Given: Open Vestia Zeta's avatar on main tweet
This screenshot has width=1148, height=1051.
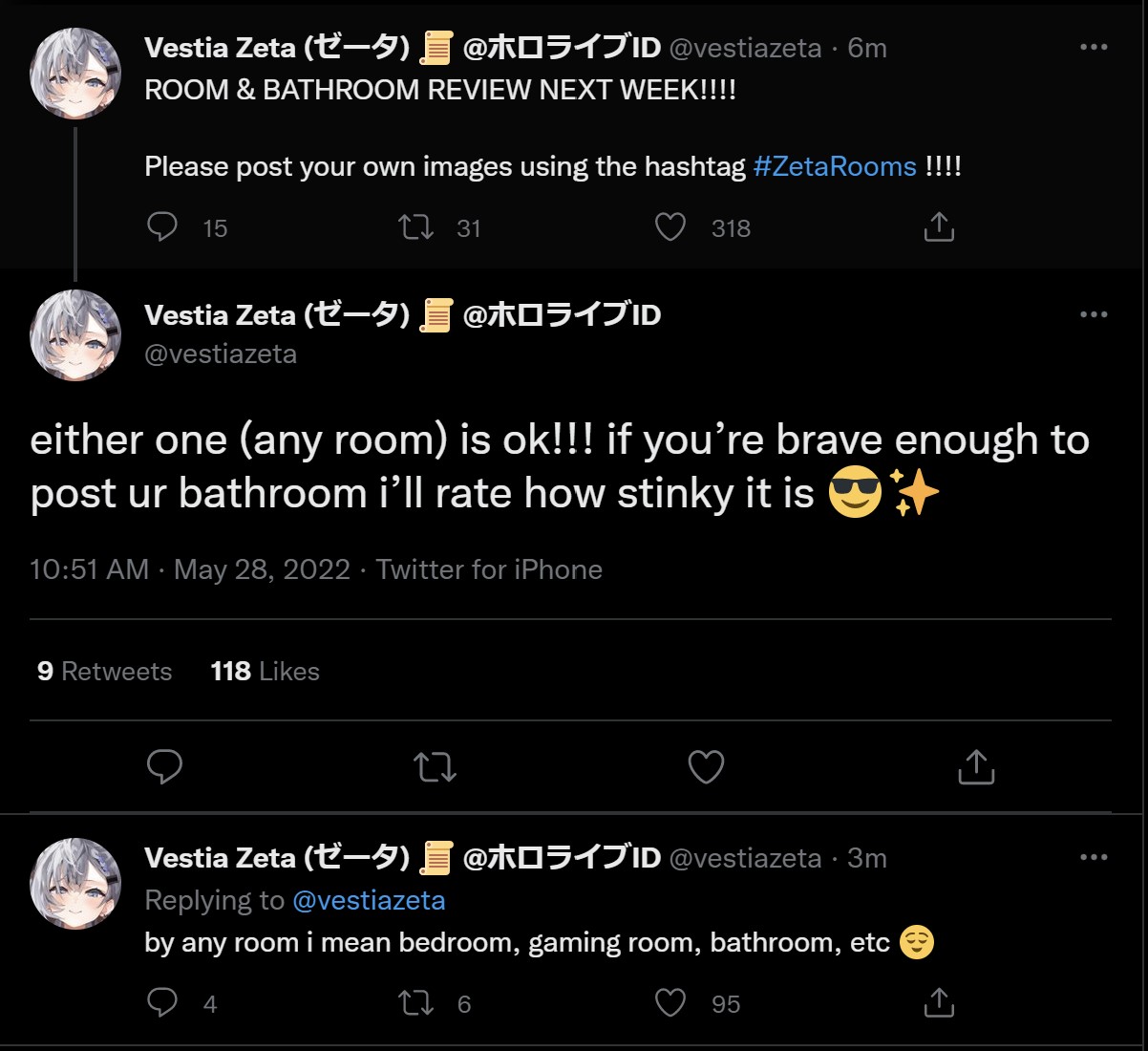Looking at the screenshot, I should (x=75, y=335).
